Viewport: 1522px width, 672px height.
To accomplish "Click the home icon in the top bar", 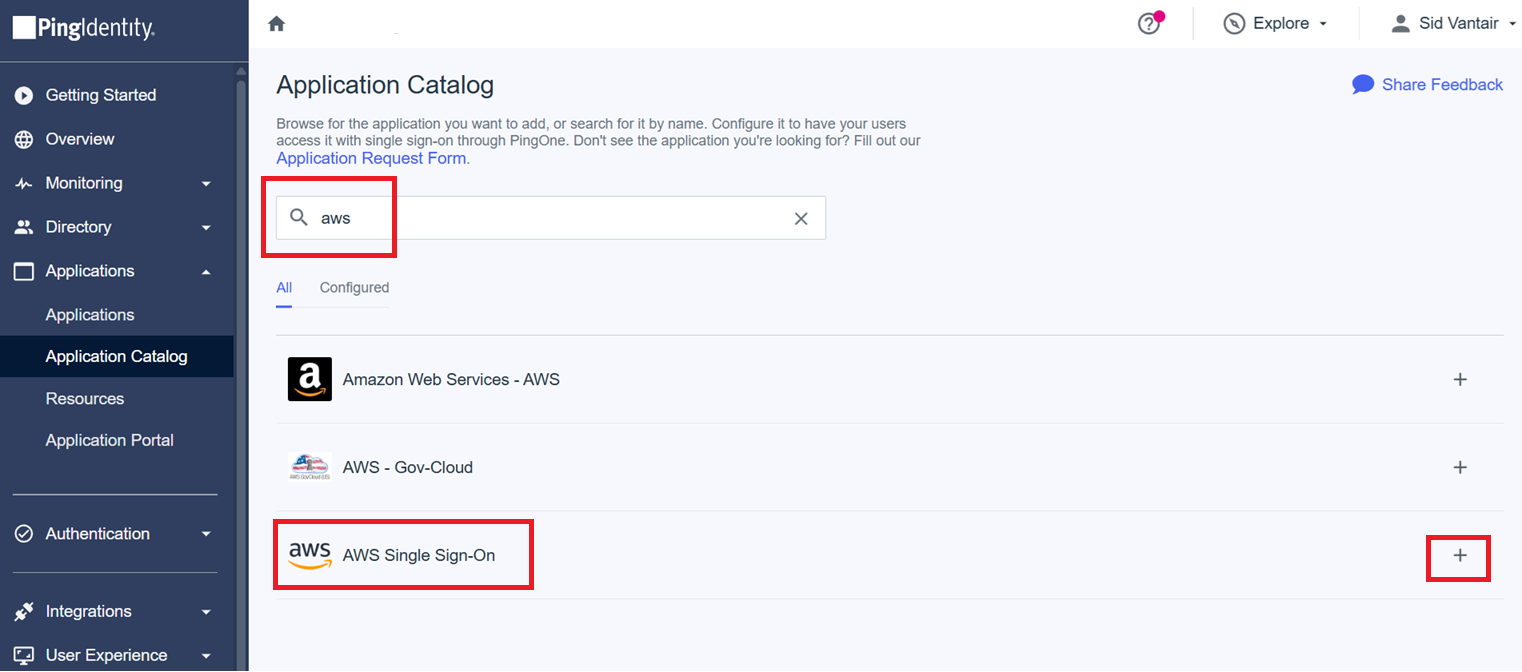I will pos(277,22).
